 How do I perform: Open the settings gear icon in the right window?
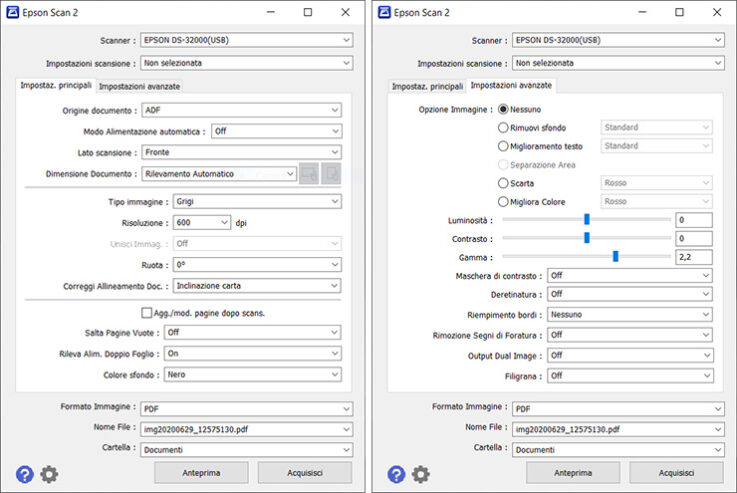421,474
